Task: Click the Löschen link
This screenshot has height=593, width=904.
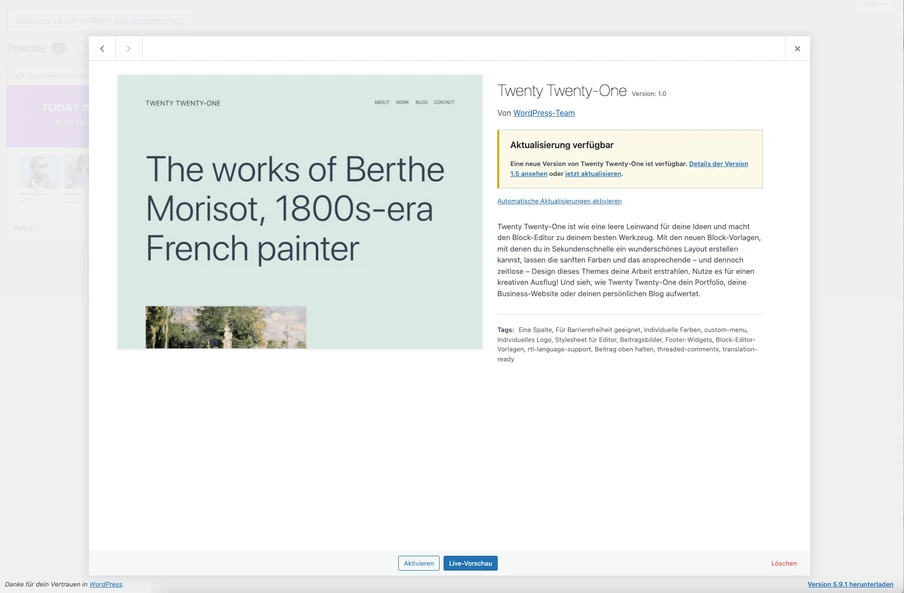Action: click(x=784, y=563)
